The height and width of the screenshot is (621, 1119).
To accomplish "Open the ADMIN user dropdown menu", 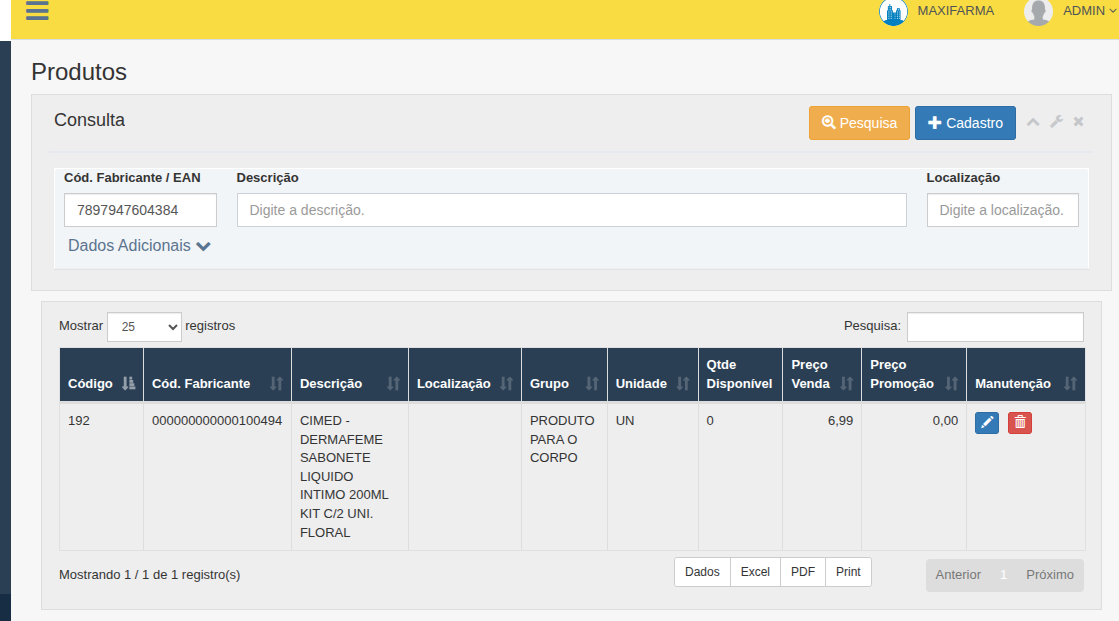I will click(x=1089, y=11).
